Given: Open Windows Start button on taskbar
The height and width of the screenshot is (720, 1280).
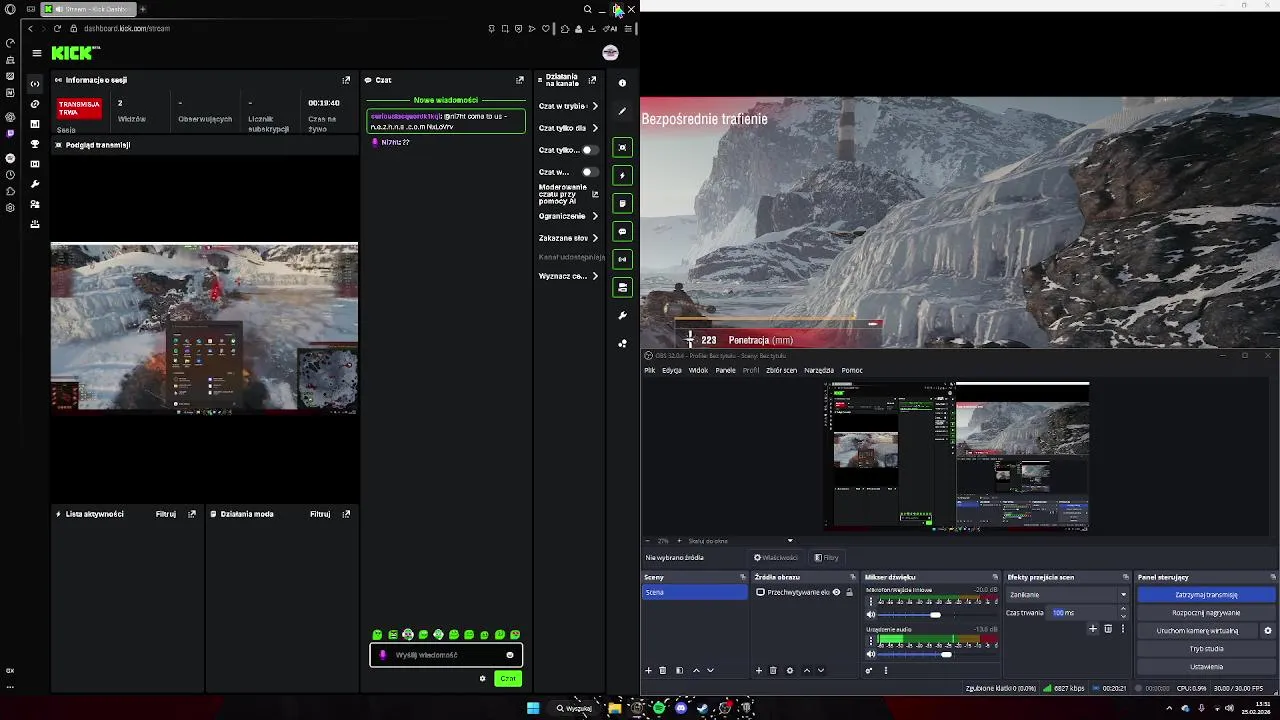Looking at the screenshot, I should pos(533,708).
